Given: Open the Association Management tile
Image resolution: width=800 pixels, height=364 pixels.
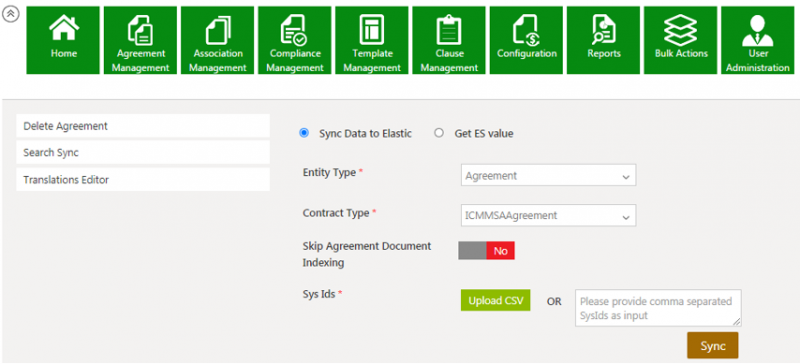Looking at the screenshot, I should pos(217,40).
